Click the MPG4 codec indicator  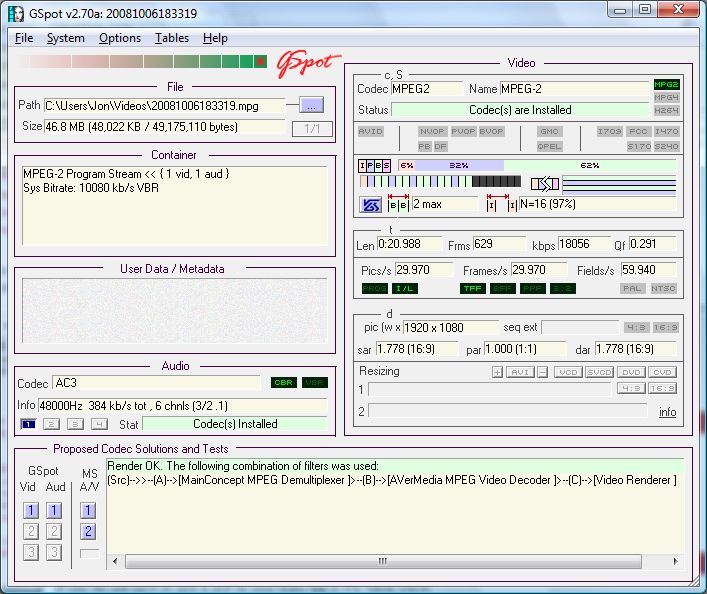666,97
